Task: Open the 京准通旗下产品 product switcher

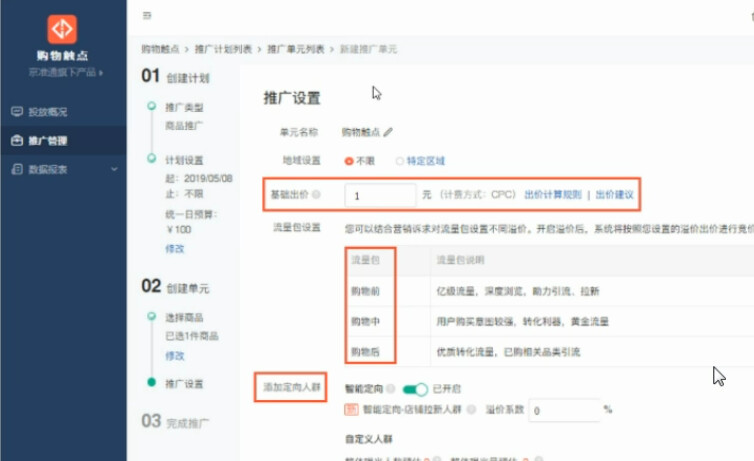Action: click(65, 73)
